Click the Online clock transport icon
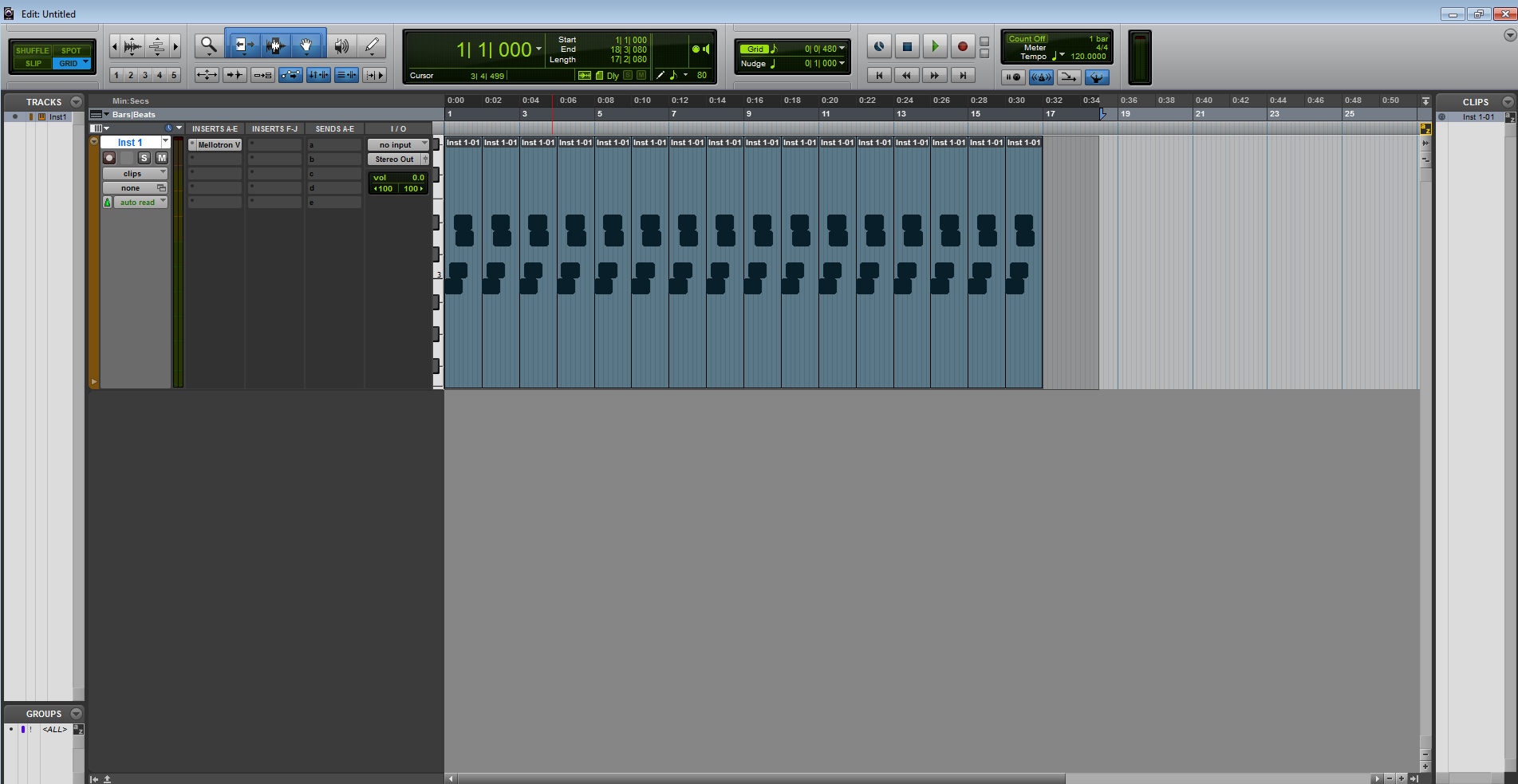 point(879,46)
